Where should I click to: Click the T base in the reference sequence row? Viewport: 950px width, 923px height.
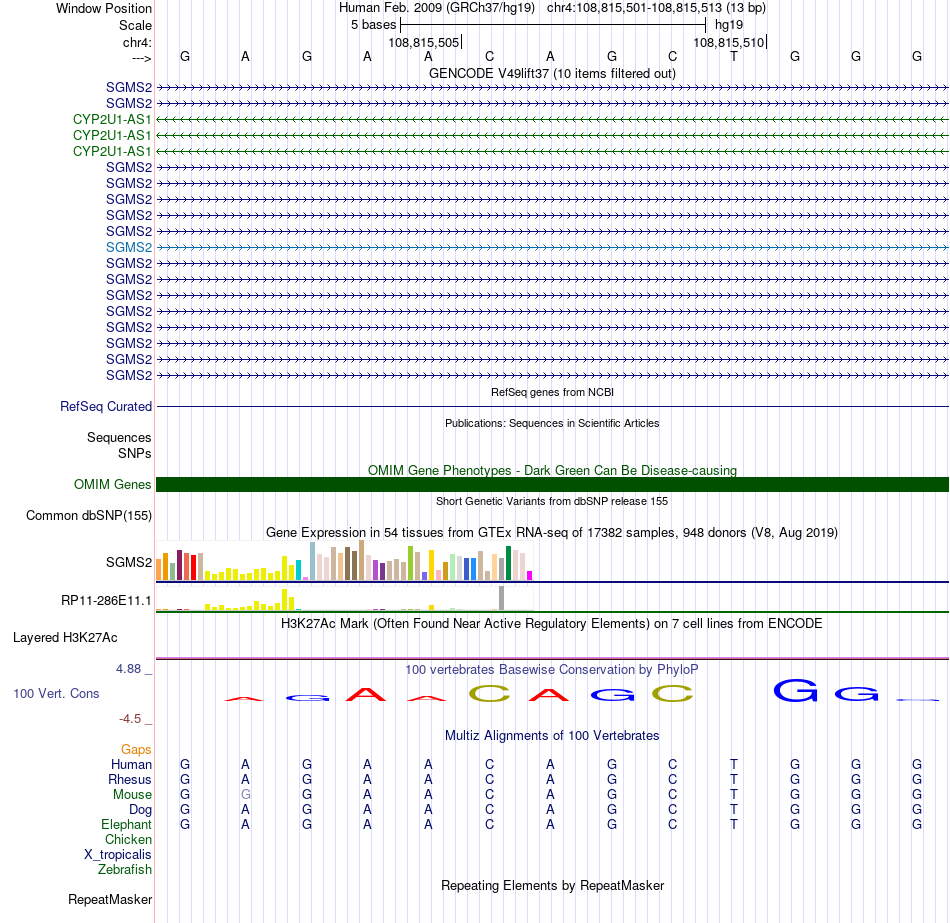734,56
